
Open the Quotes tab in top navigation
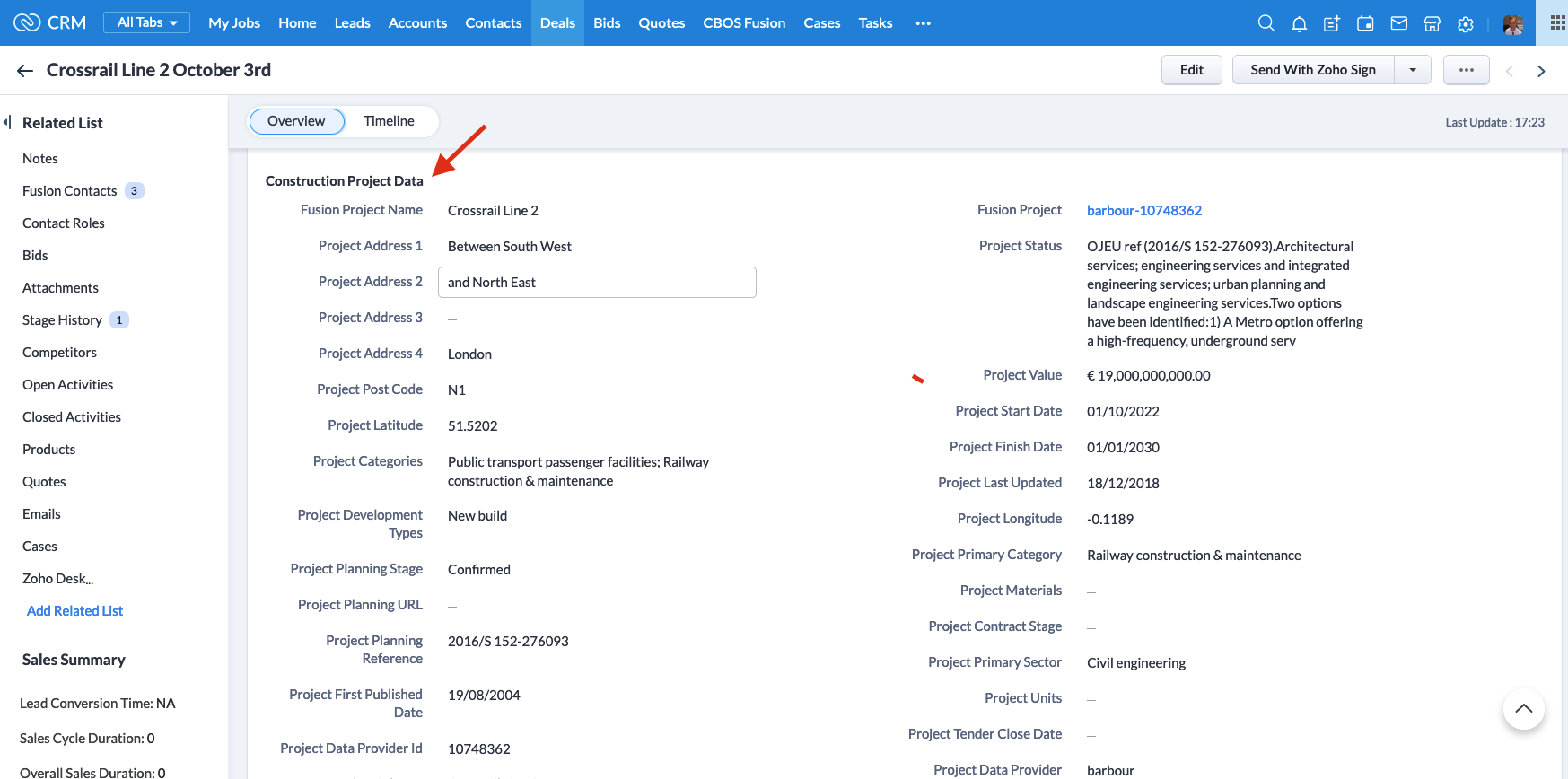(x=661, y=23)
